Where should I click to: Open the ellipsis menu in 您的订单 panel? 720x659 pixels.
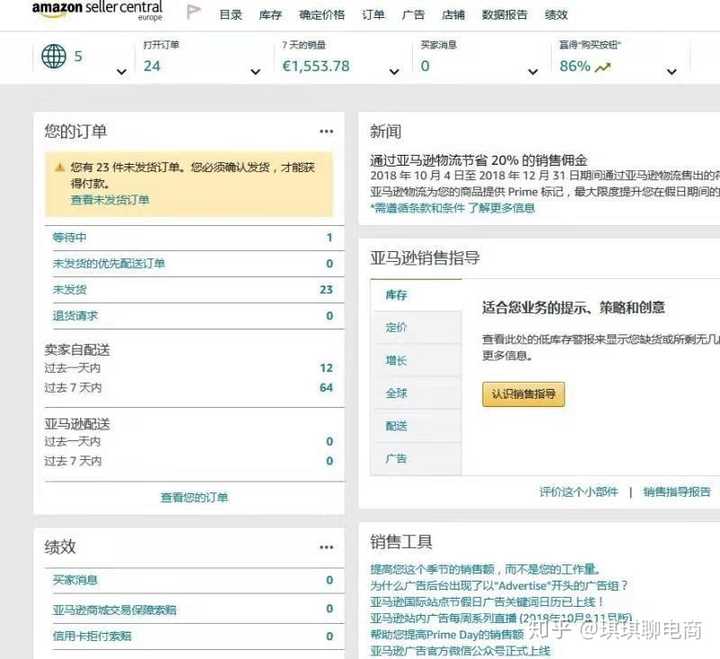pos(326,131)
